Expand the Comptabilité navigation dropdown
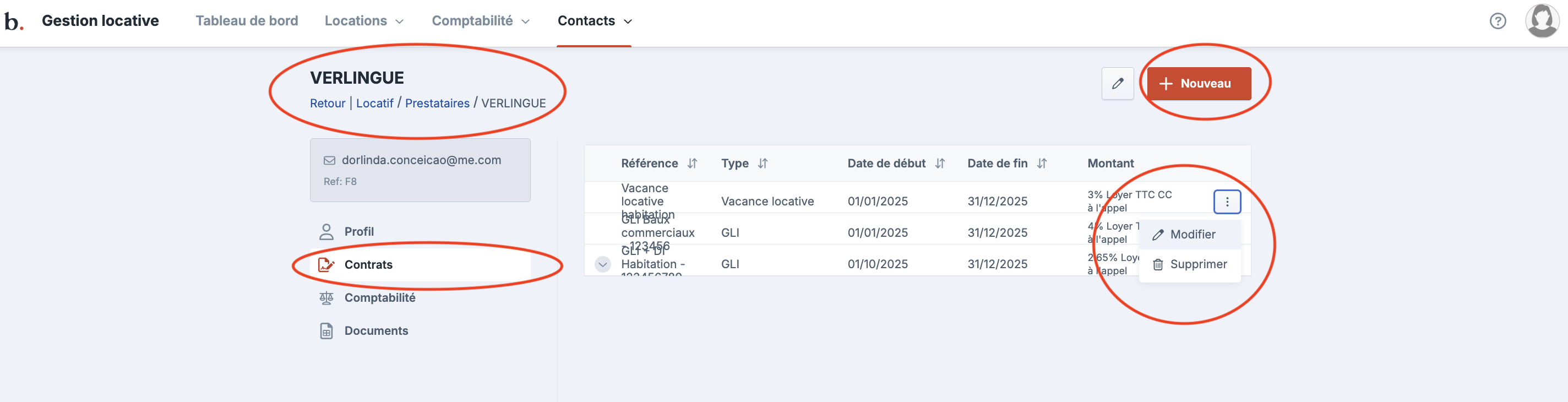The image size is (1568, 402). 480,21
